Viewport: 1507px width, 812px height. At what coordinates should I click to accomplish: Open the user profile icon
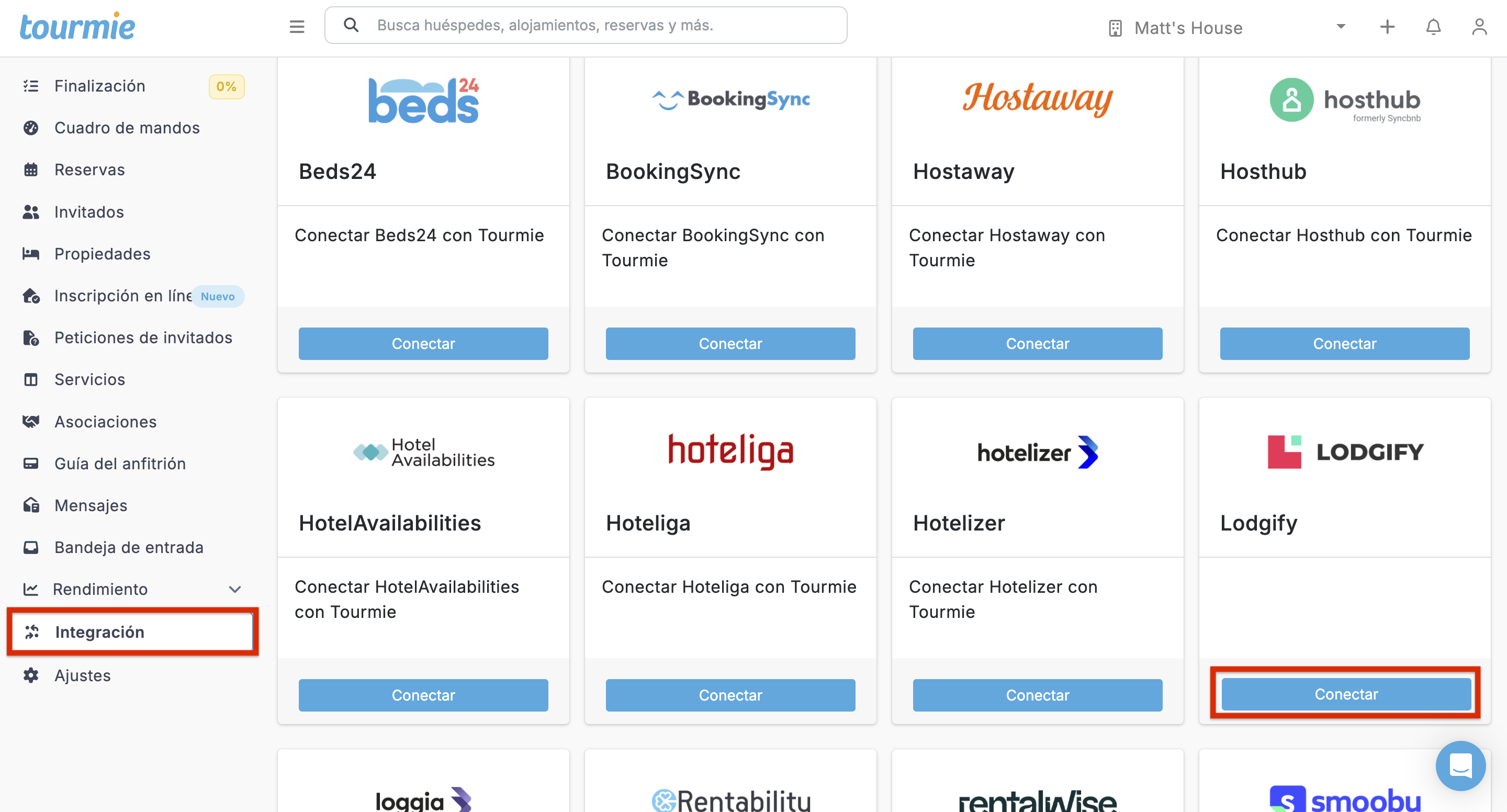point(1479,27)
